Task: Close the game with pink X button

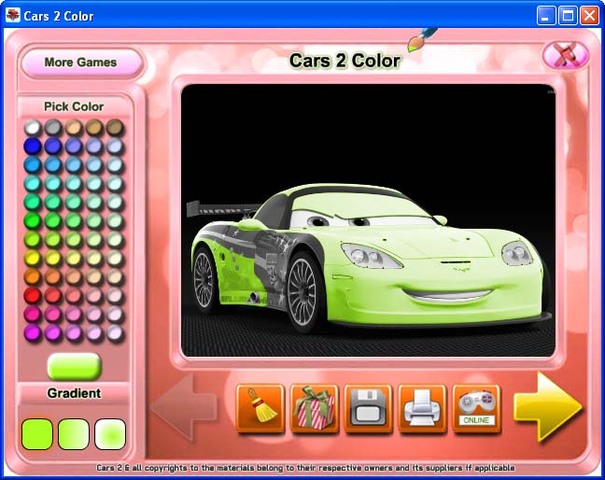Action: point(566,55)
